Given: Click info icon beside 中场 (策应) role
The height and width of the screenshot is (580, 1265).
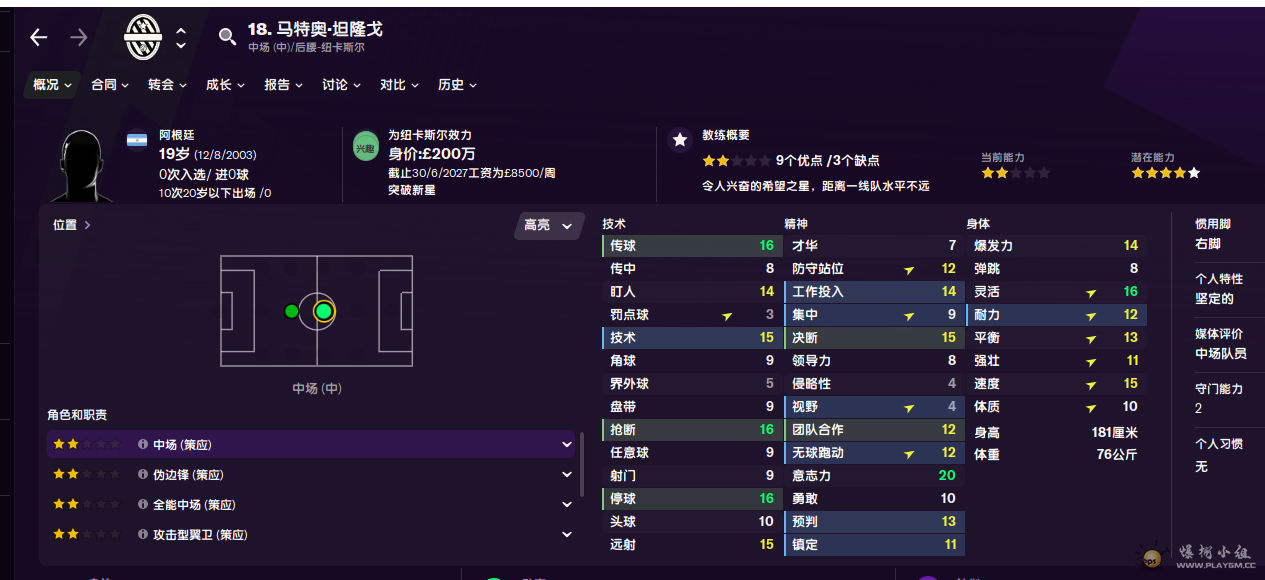Looking at the screenshot, I should tap(143, 445).
